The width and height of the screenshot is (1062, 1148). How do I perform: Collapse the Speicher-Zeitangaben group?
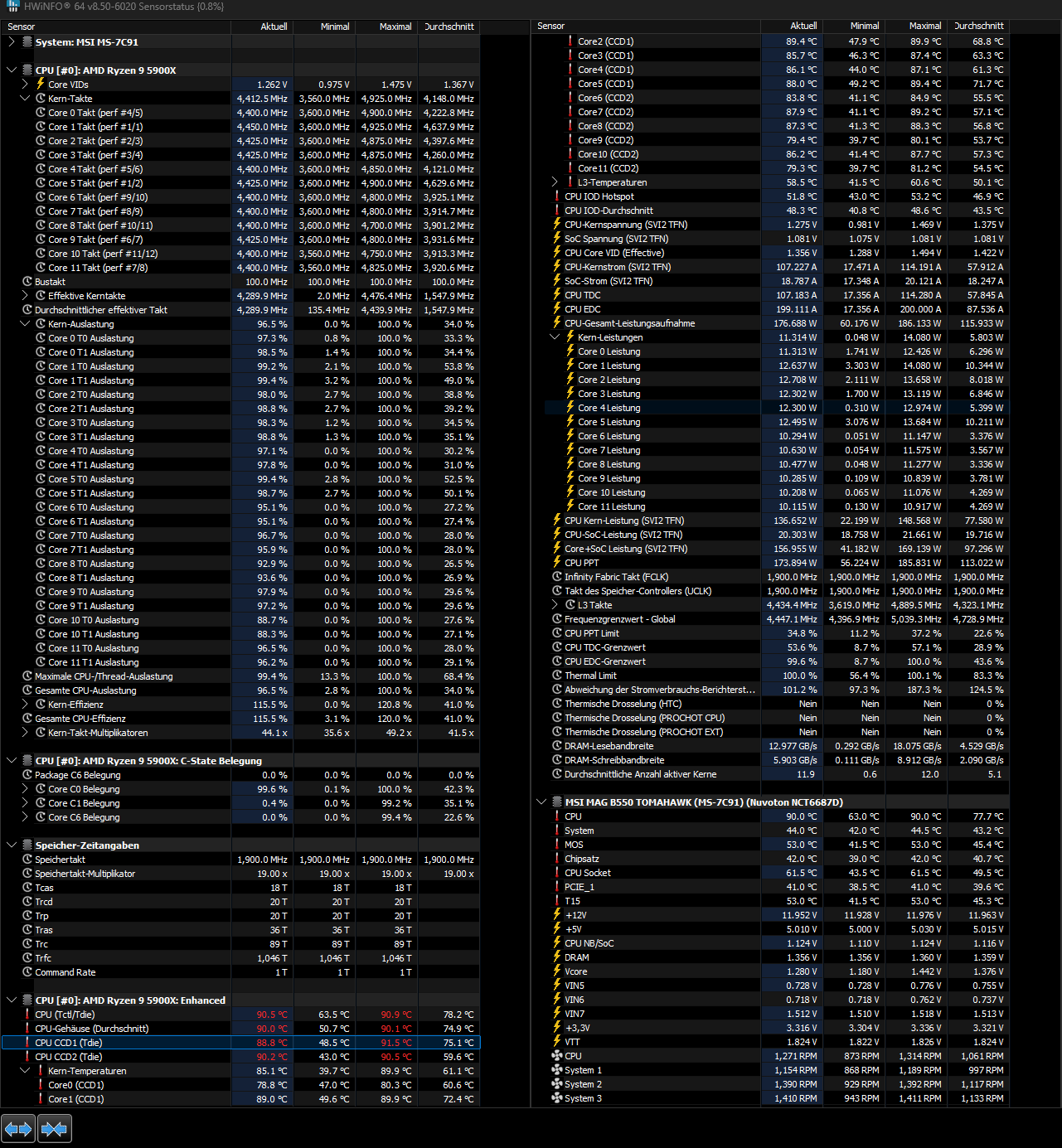coord(12,845)
